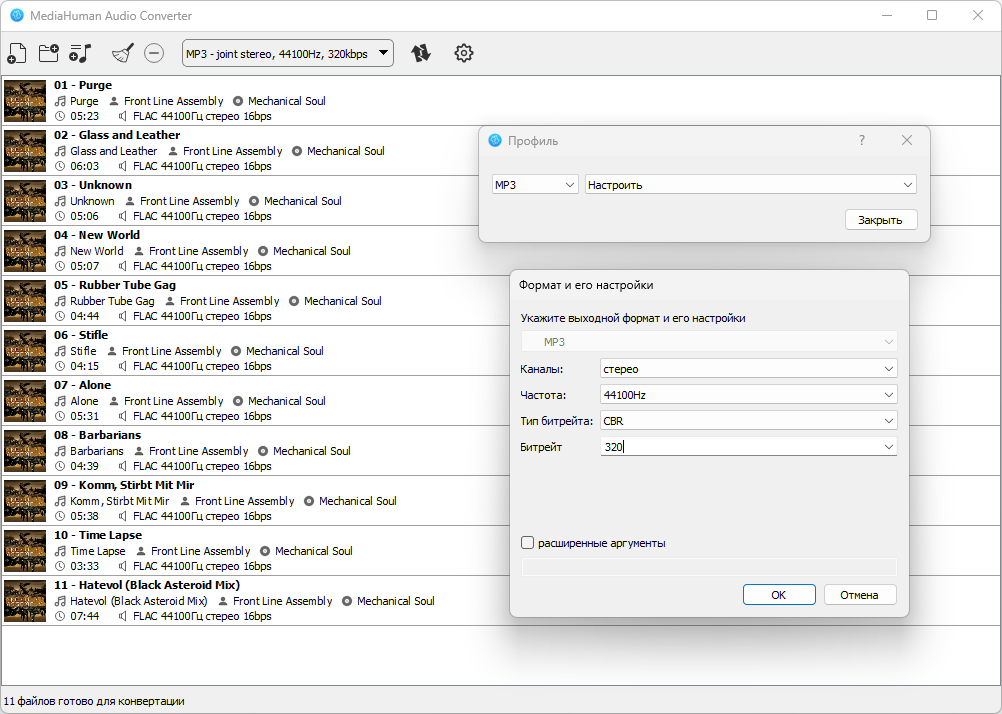1002x714 pixels.
Task: Maximize the MediaHuman Audio Converter window
Action: [x=932, y=15]
